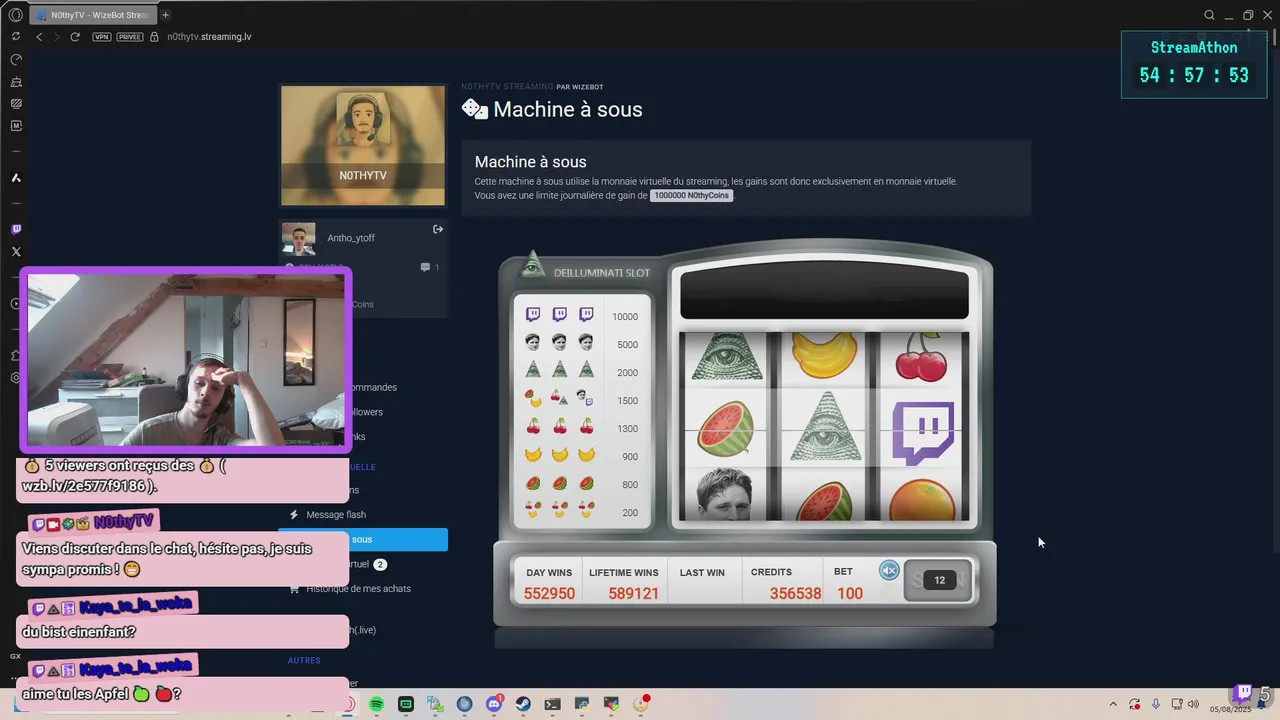1280x720 pixels.
Task: Click the LIFETIME WINS value 589121
Action: pos(633,594)
